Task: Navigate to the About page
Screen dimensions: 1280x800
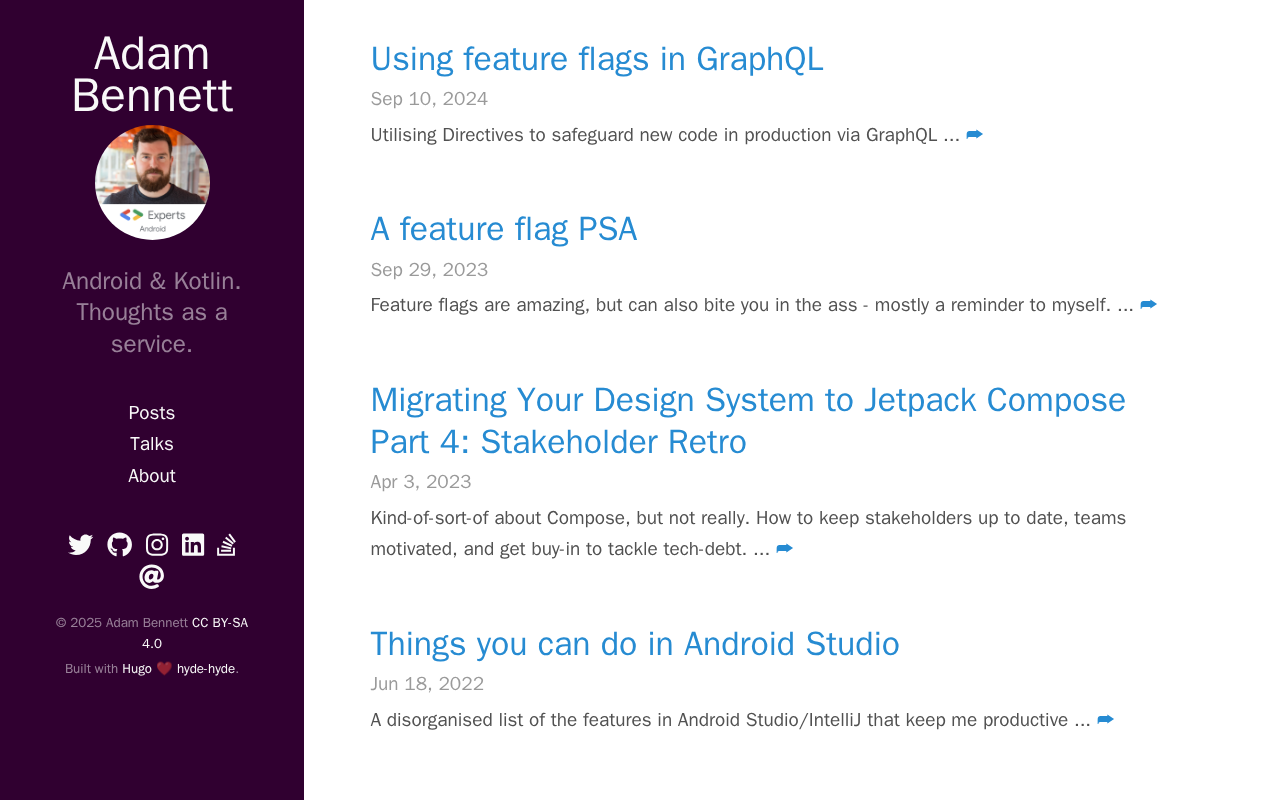Action: click(152, 476)
